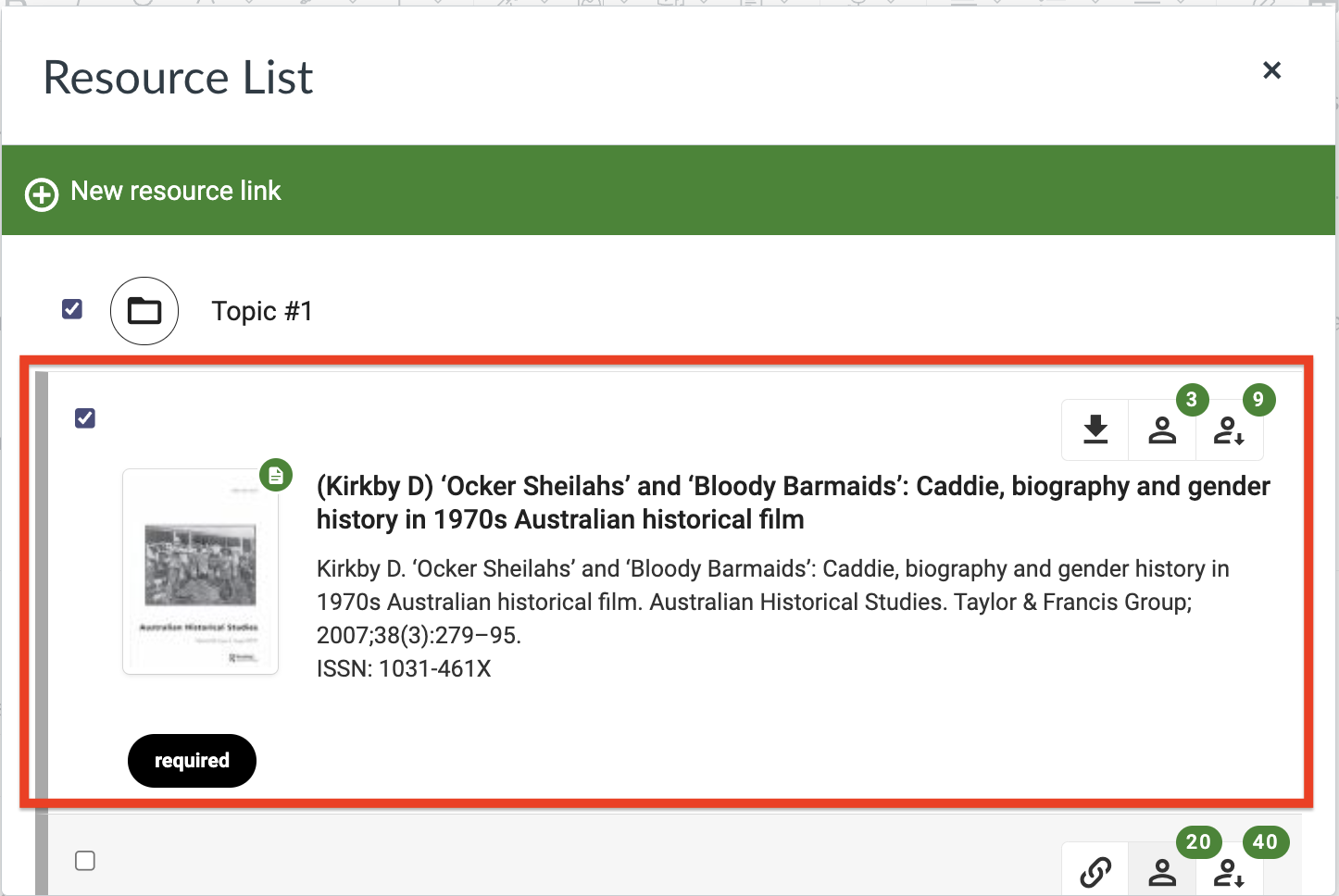Screen dimensions: 1339x896
Task: Close the Resource List dialog
Action: pyautogui.click(x=1271, y=70)
